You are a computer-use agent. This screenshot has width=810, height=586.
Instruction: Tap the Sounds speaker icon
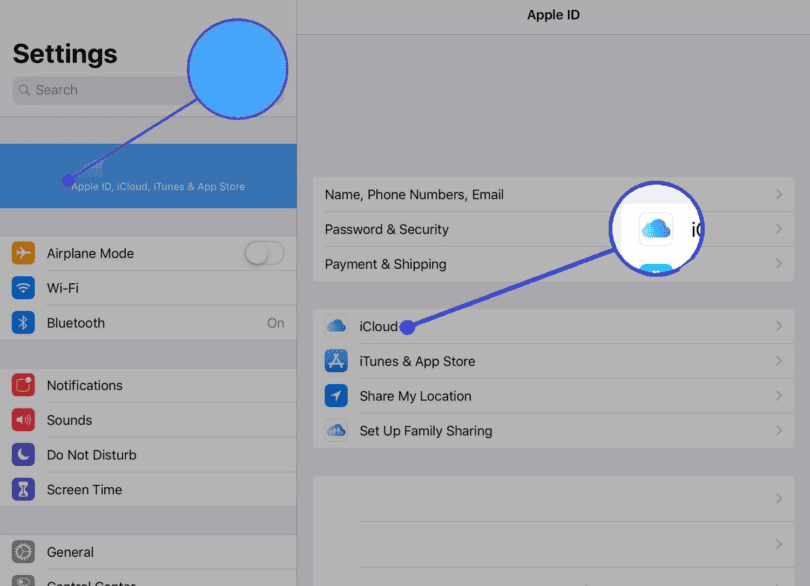click(23, 420)
